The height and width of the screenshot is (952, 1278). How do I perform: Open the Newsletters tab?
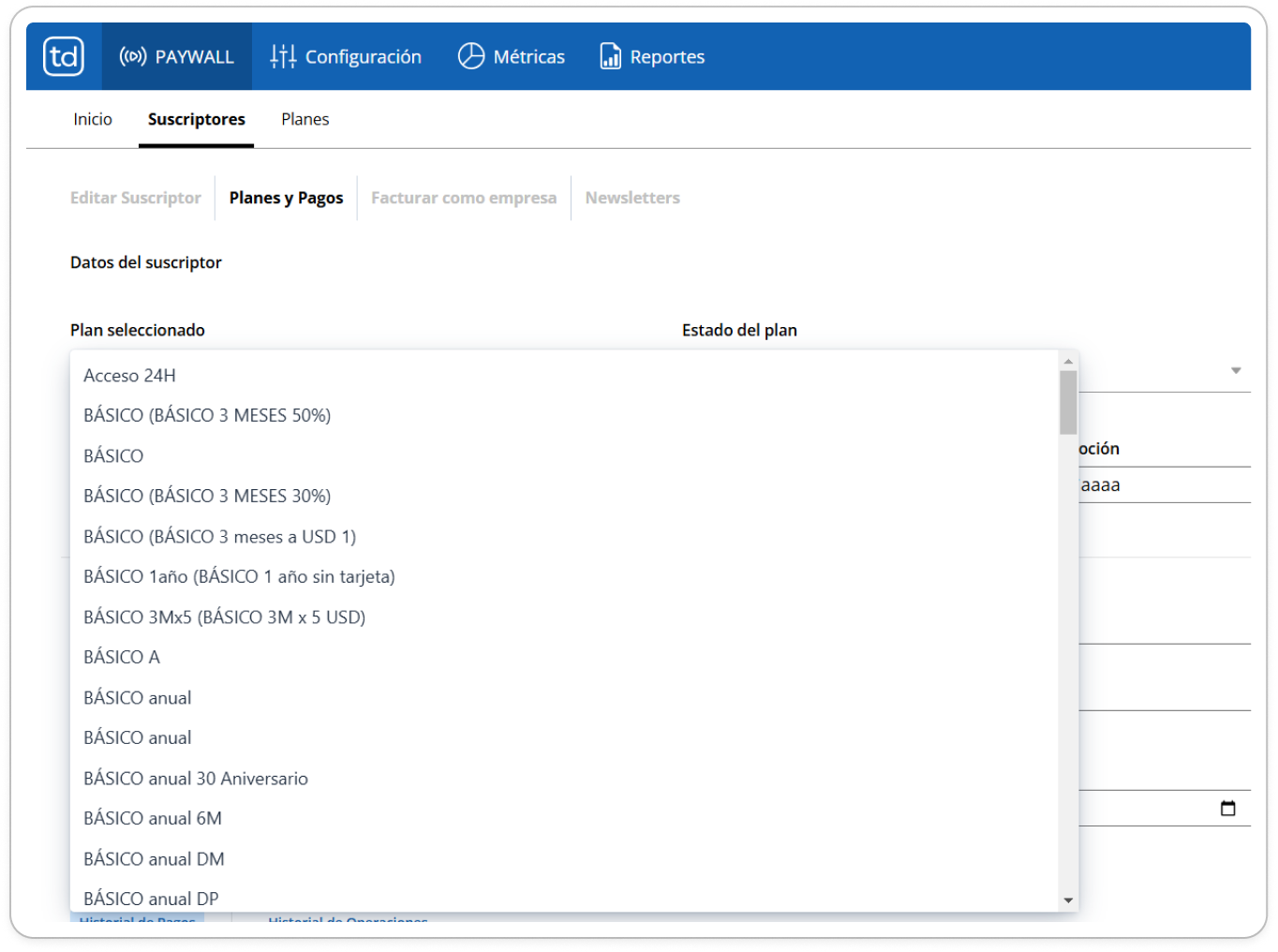point(632,198)
